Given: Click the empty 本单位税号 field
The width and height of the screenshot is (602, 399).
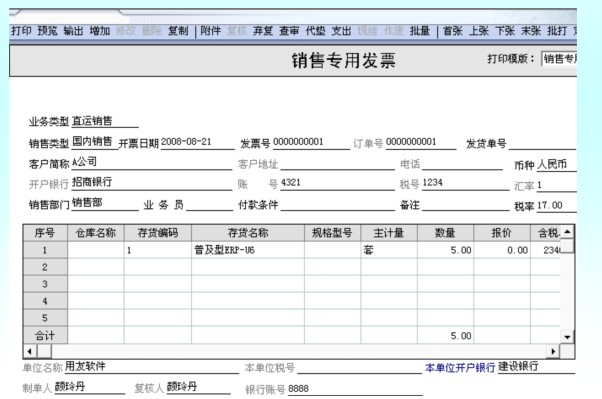Looking at the screenshot, I should pyautogui.click(x=359, y=367).
